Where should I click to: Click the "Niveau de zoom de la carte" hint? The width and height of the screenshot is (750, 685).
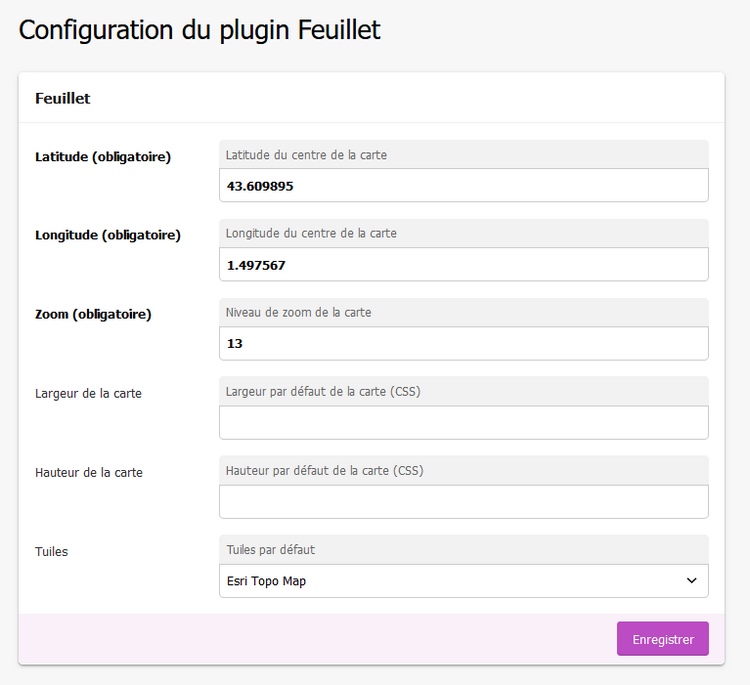298,313
